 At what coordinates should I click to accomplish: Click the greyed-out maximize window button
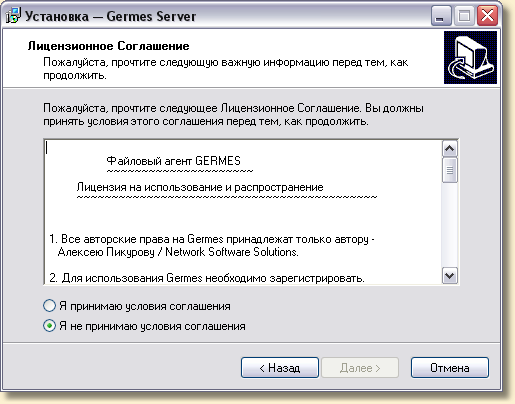pyautogui.click(x=464, y=16)
